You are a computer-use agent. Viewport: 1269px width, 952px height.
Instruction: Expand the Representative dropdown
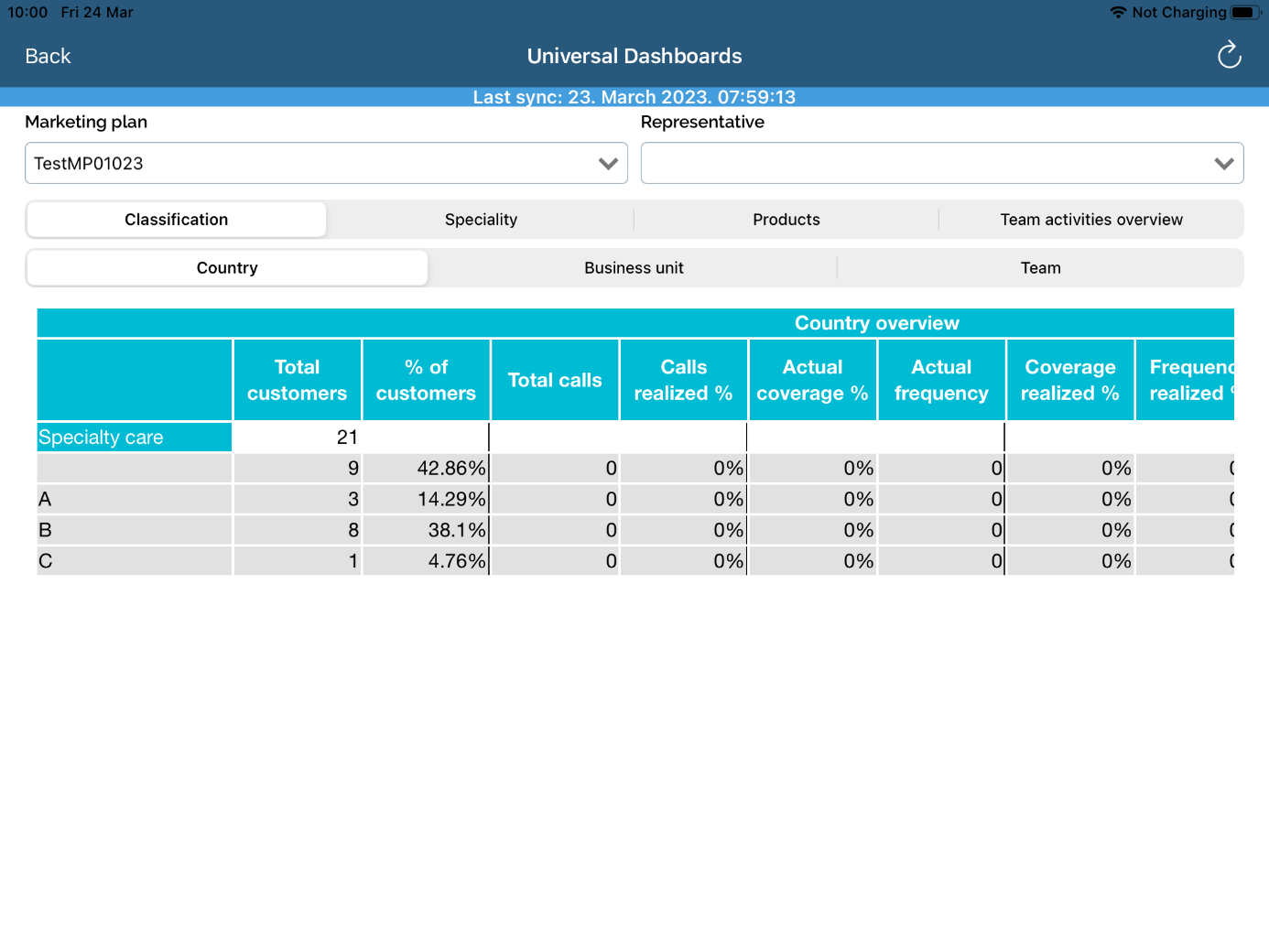[x=941, y=163]
